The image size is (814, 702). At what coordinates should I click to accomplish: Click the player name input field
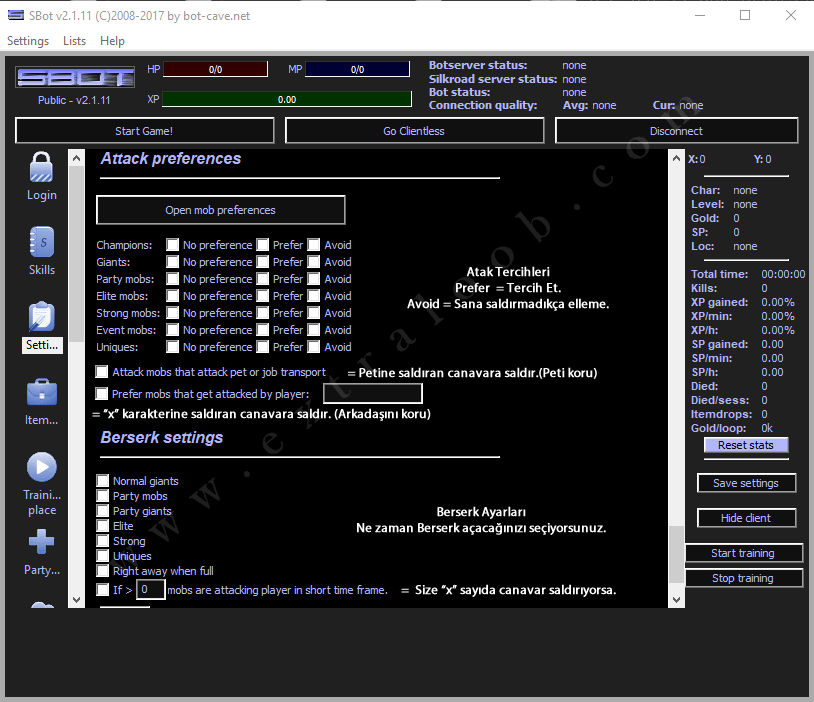click(x=373, y=394)
